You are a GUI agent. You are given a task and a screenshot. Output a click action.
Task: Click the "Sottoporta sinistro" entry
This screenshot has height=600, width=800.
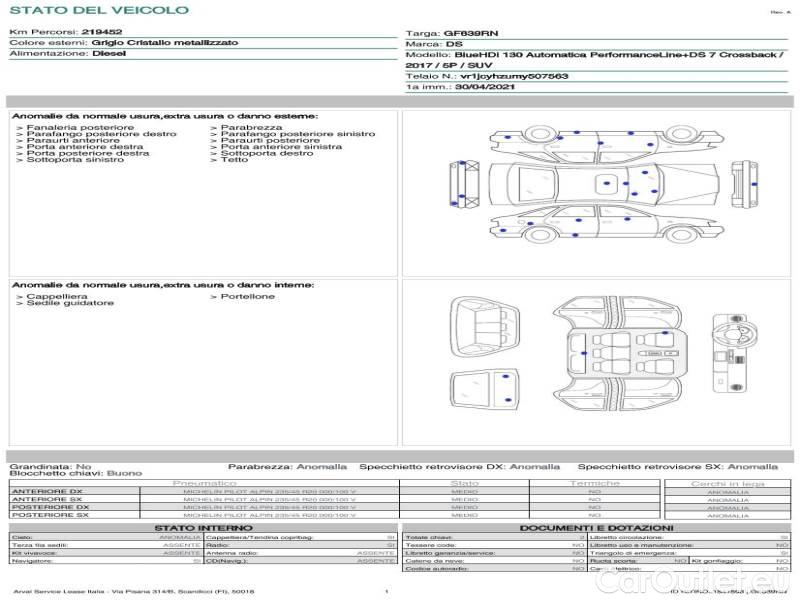point(75,160)
